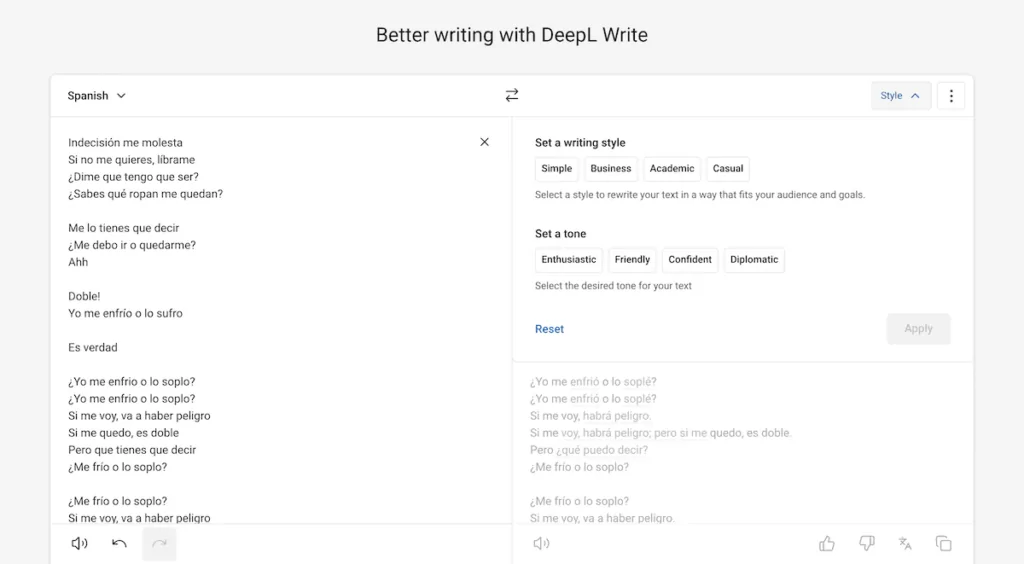The image size is (1024, 564).
Task: Set the tone to Diplomatic
Action: (x=754, y=260)
